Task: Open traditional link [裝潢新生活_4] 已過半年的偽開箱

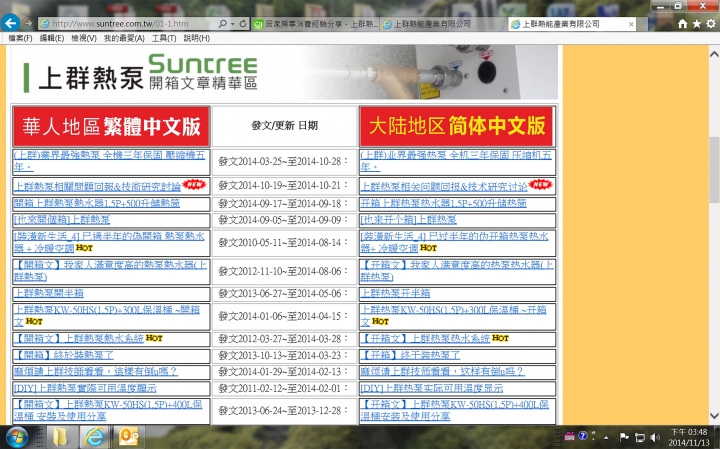Action: (109, 242)
